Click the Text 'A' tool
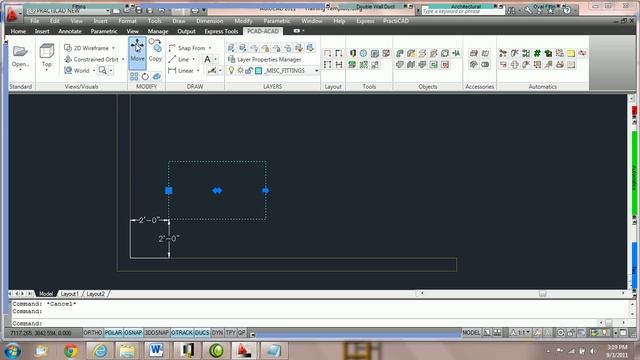This screenshot has width=640, height=360. click(x=207, y=59)
